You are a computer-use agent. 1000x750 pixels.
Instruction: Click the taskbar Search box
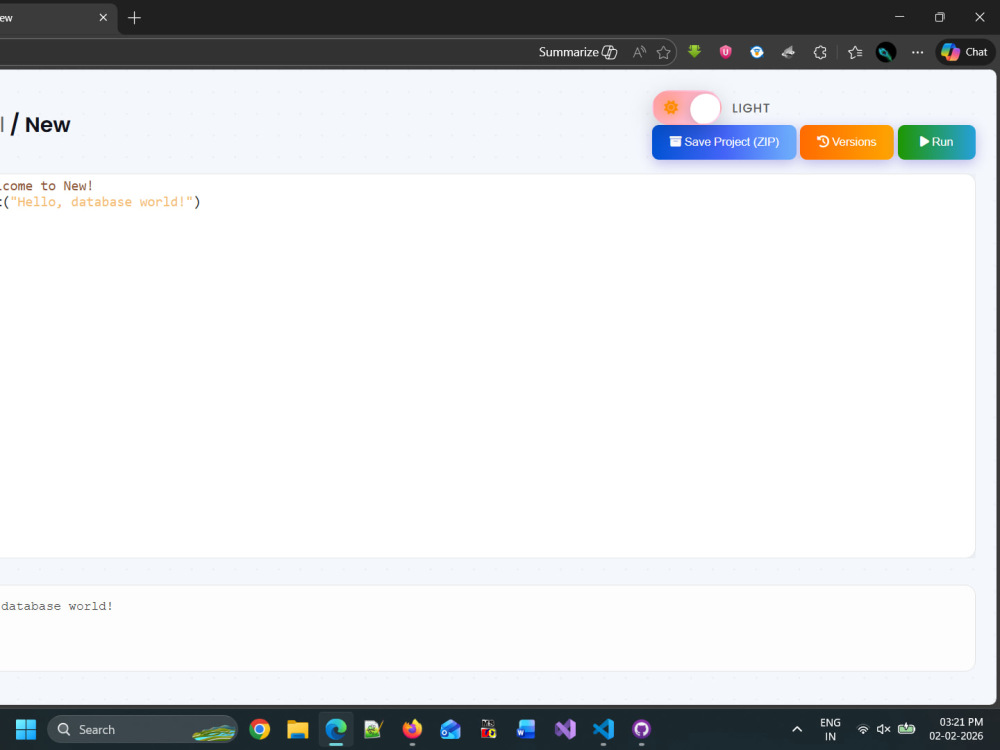pos(142,729)
